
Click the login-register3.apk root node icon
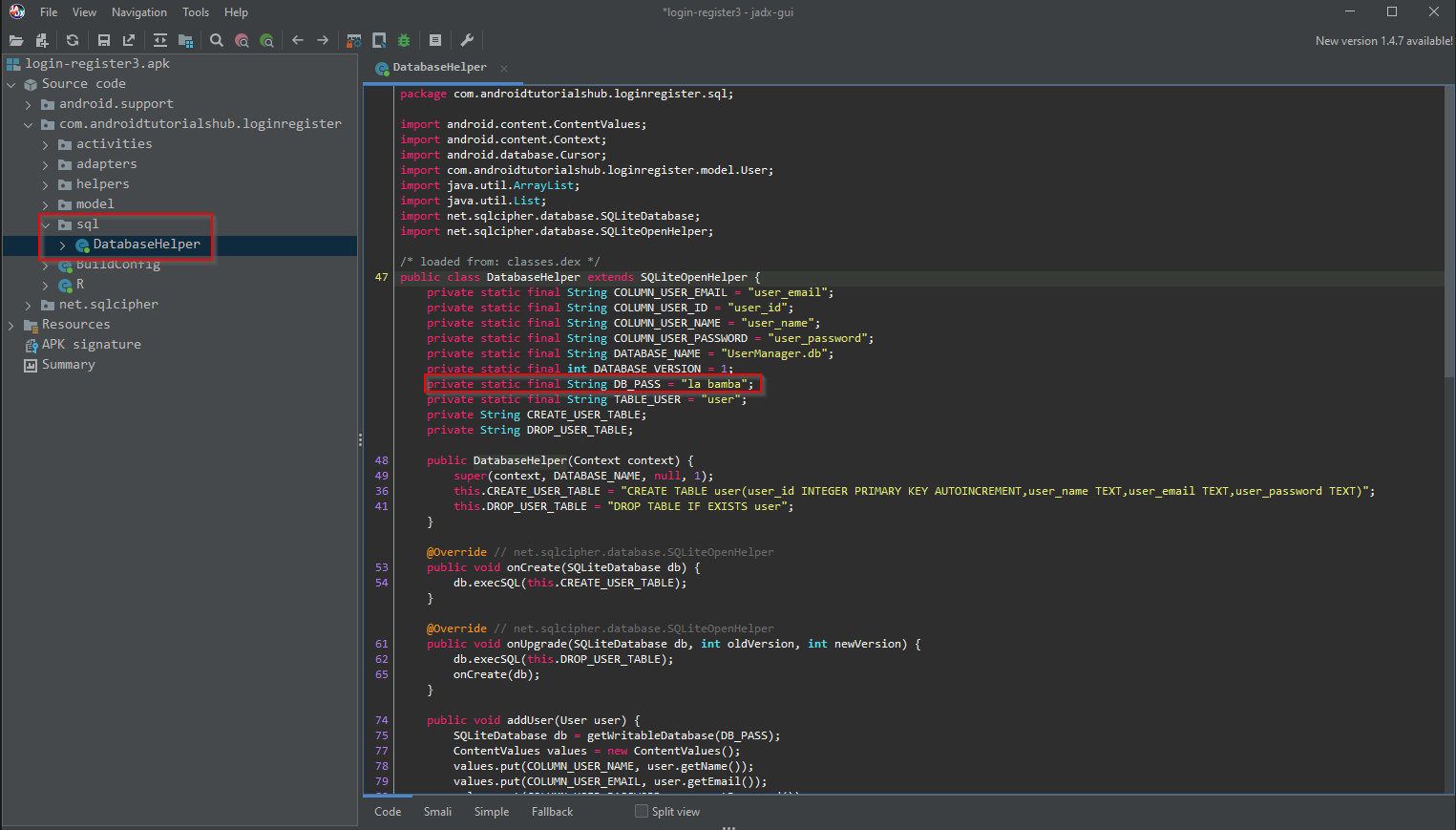[x=13, y=64]
